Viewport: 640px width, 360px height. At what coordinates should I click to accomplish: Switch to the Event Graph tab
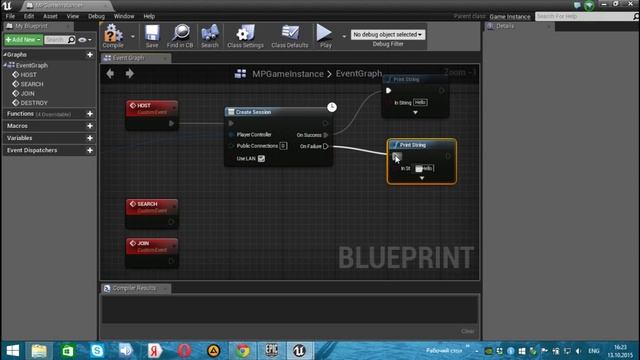(x=136, y=58)
